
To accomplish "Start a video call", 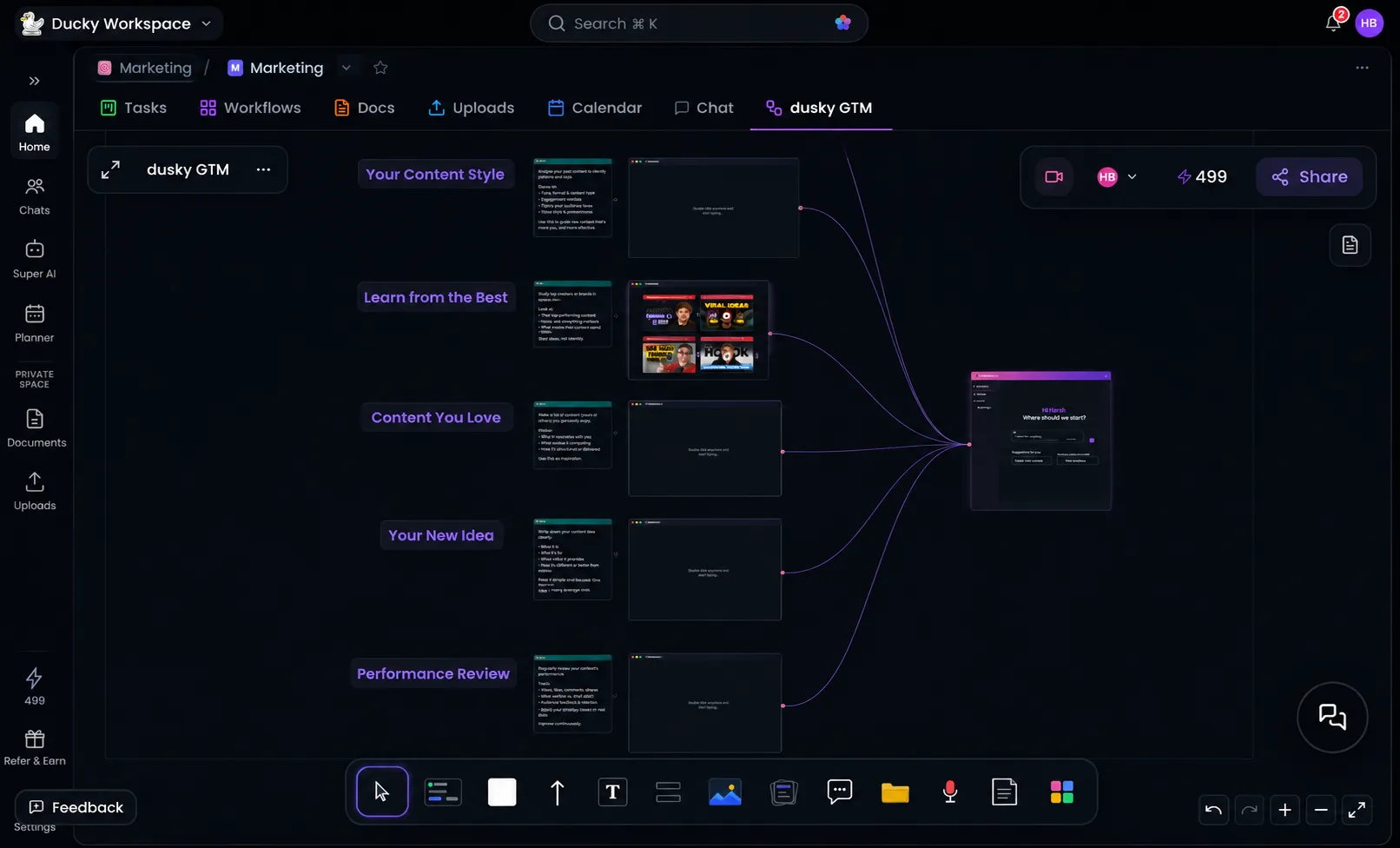I will [1054, 176].
